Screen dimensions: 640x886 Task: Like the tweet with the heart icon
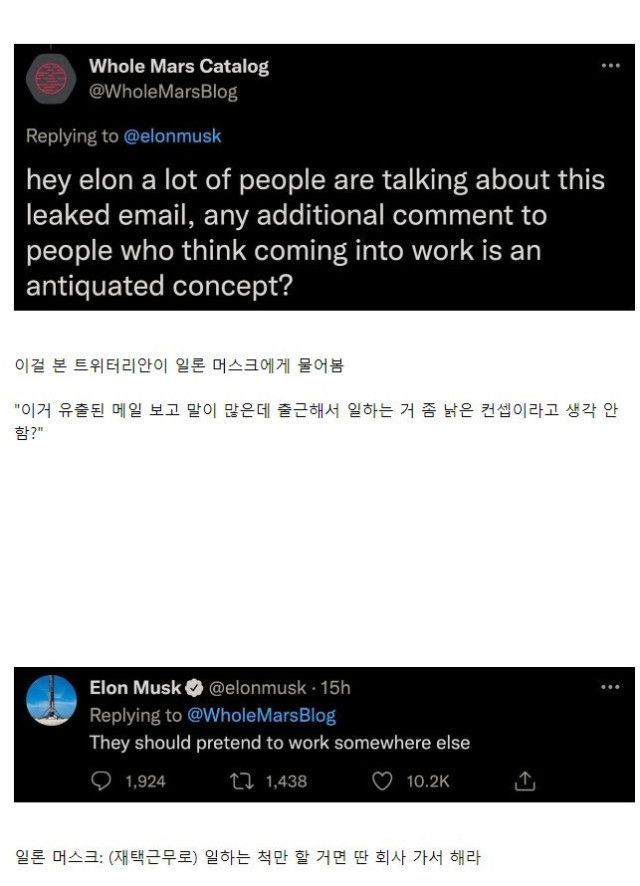coord(381,781)
